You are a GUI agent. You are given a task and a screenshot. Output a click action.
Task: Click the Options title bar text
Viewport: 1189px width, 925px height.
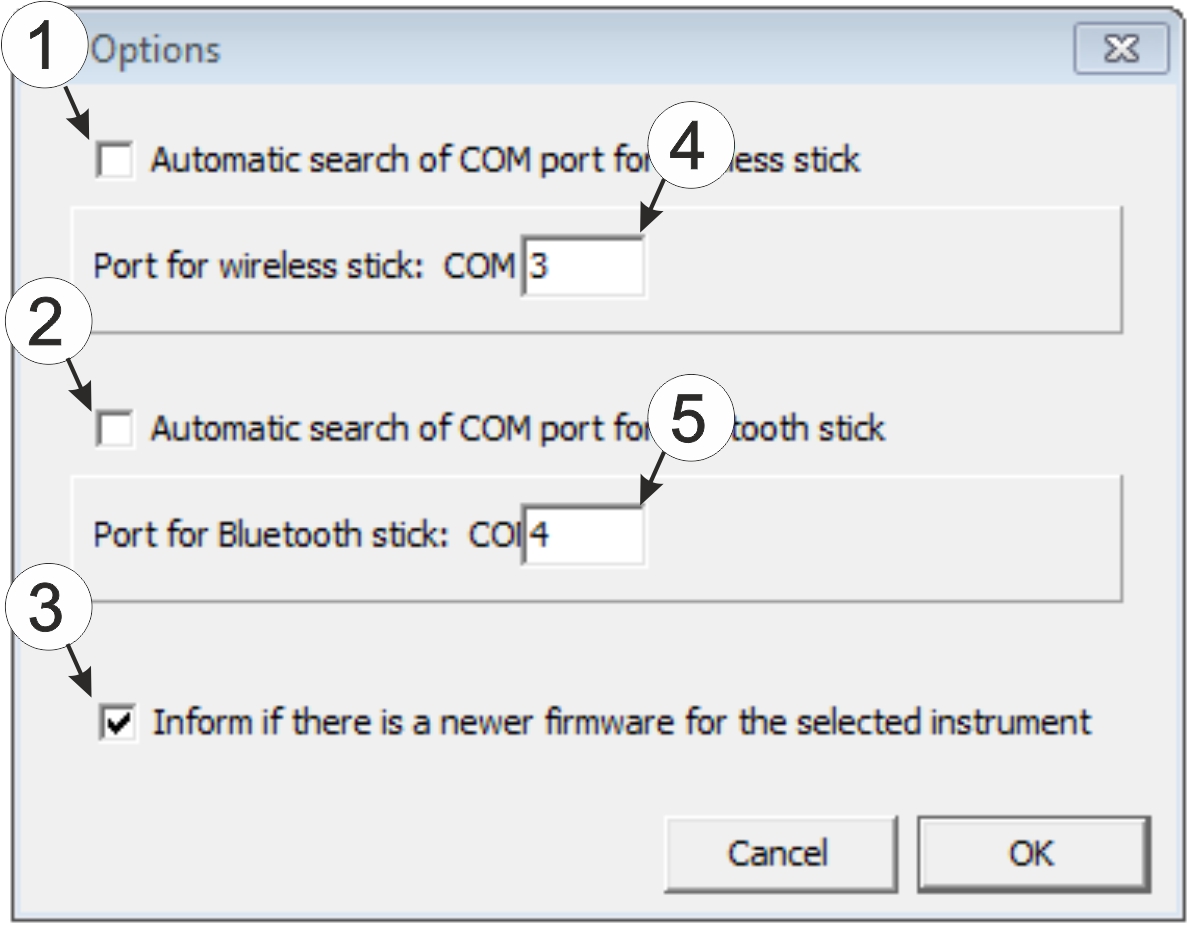pos(157,50)
